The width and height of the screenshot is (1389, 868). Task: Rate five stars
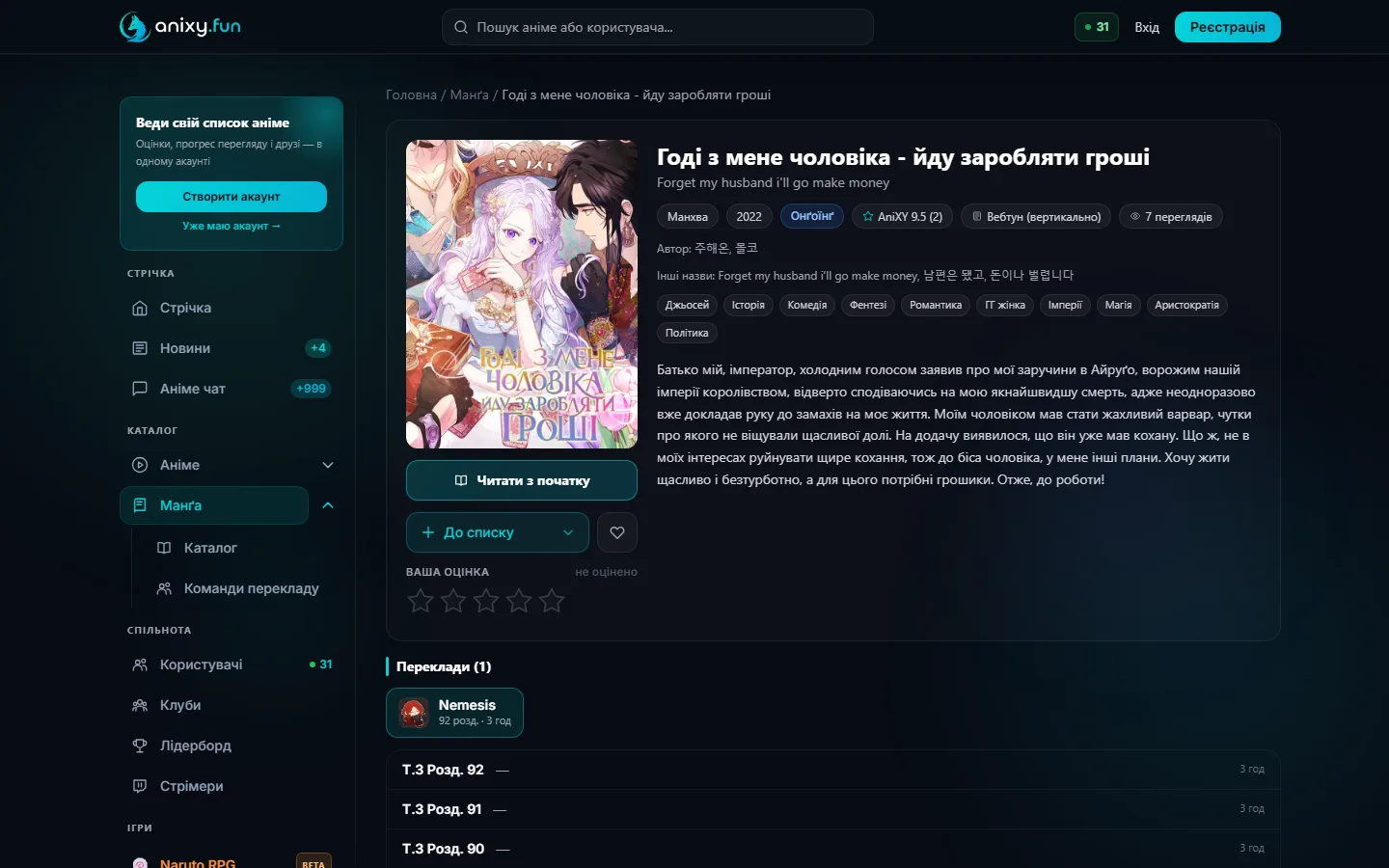coord(552,601)
